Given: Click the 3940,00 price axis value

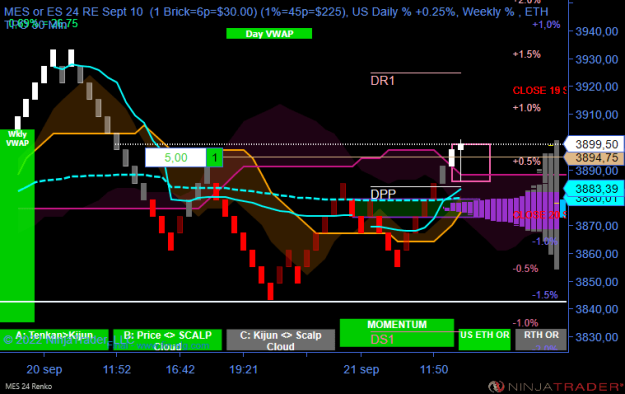Looking at the screenshot, I should coord(597,32).
